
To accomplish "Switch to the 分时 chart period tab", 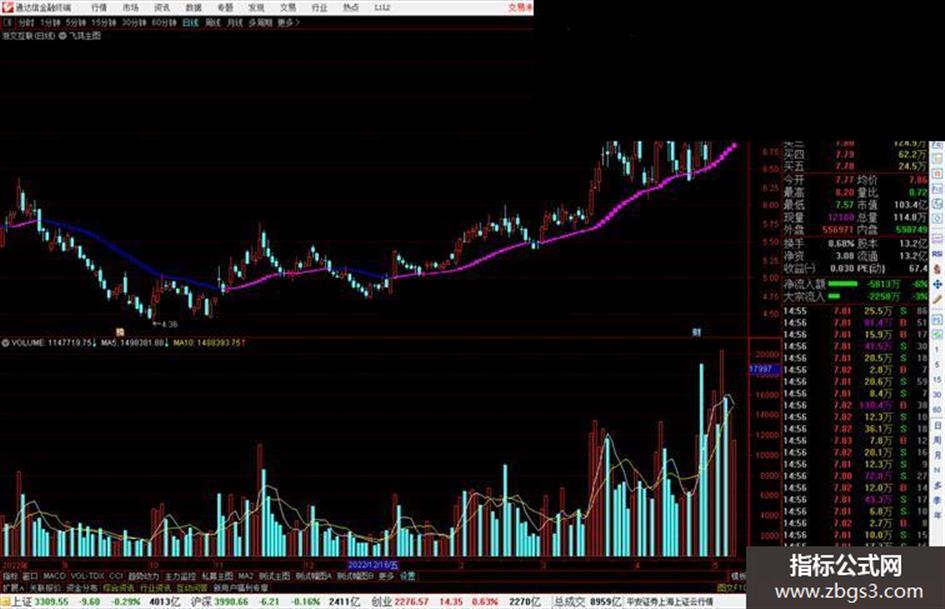I will [25, 22].
